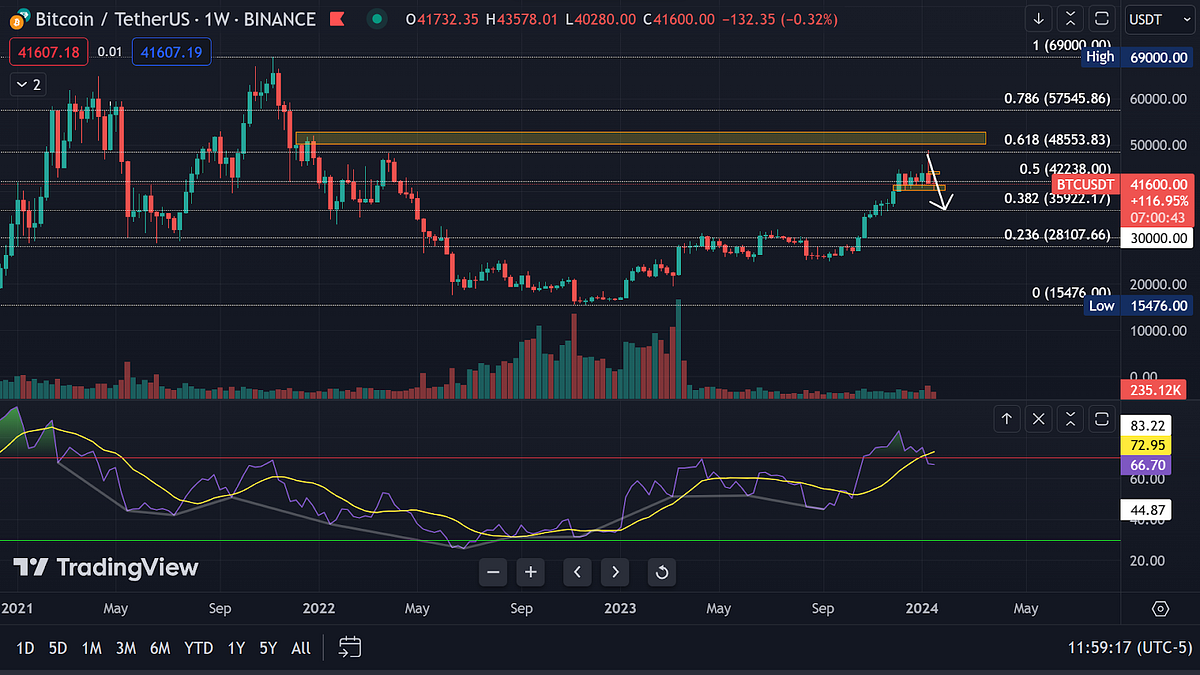Move indicator pane up with the arrow icon
The width and height of the screenshot is (1200, 675).
[x=1007, y=418]
